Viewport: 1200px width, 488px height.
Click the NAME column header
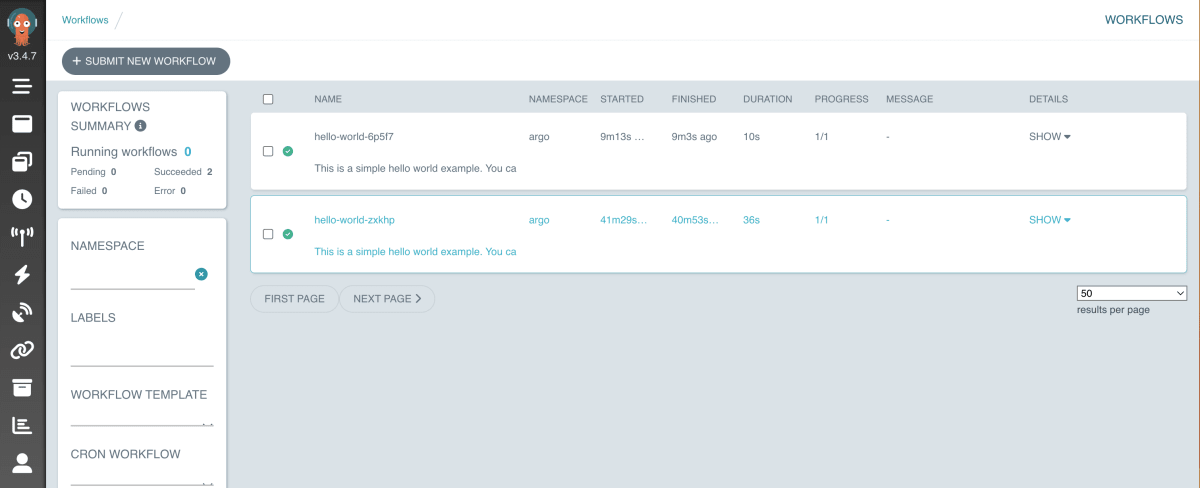[328, 99]
